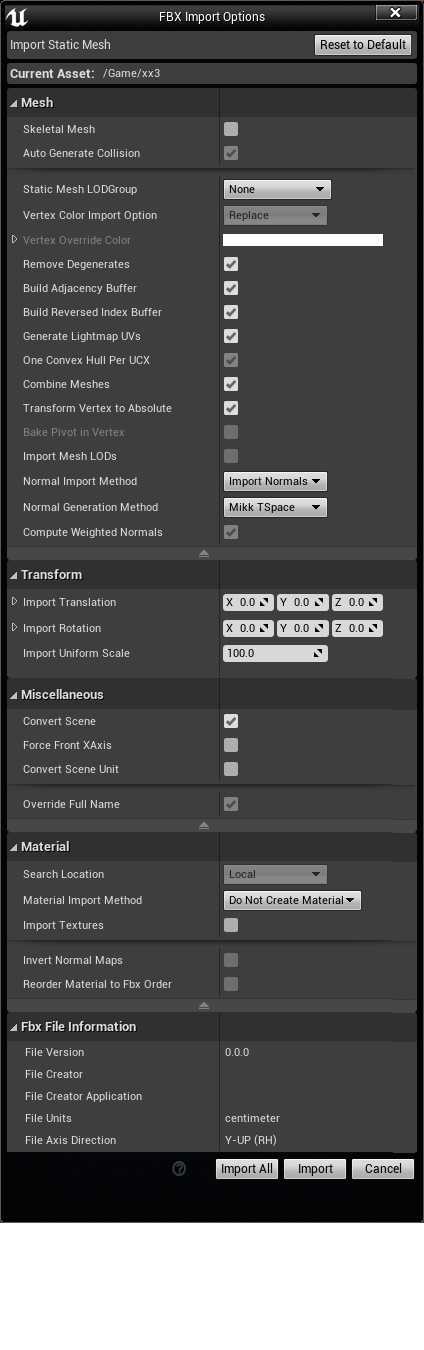Toggle advanced Material options arrow
424x1350 pixels.
click(x=204, y=1005)
